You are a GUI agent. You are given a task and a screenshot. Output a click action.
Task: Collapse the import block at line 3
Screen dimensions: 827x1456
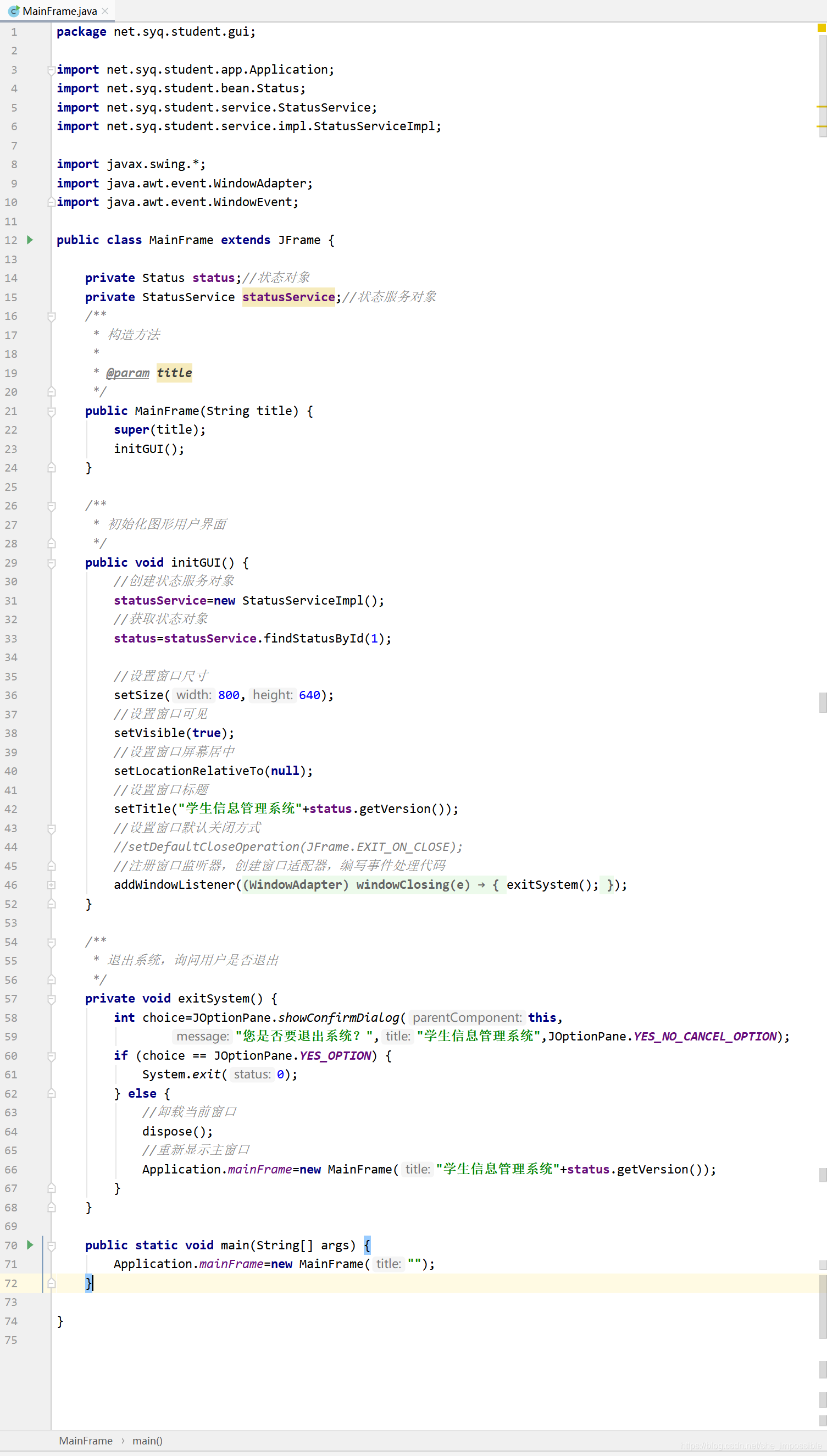51,70
